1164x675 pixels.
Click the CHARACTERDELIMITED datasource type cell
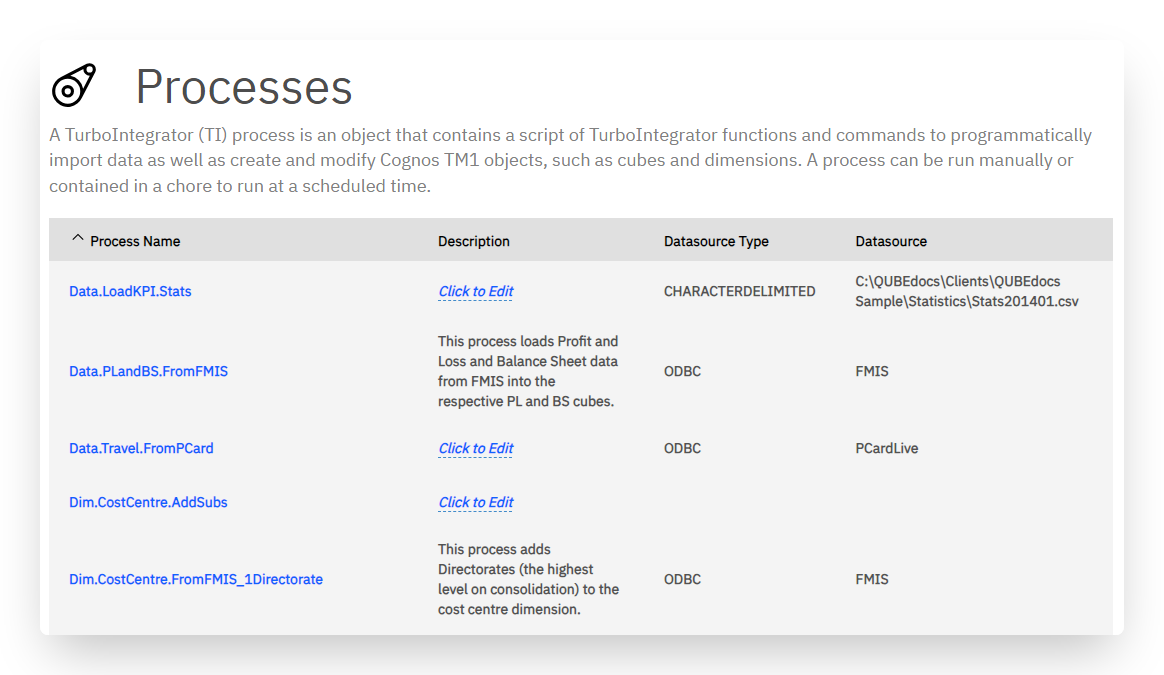pos(739,292)
